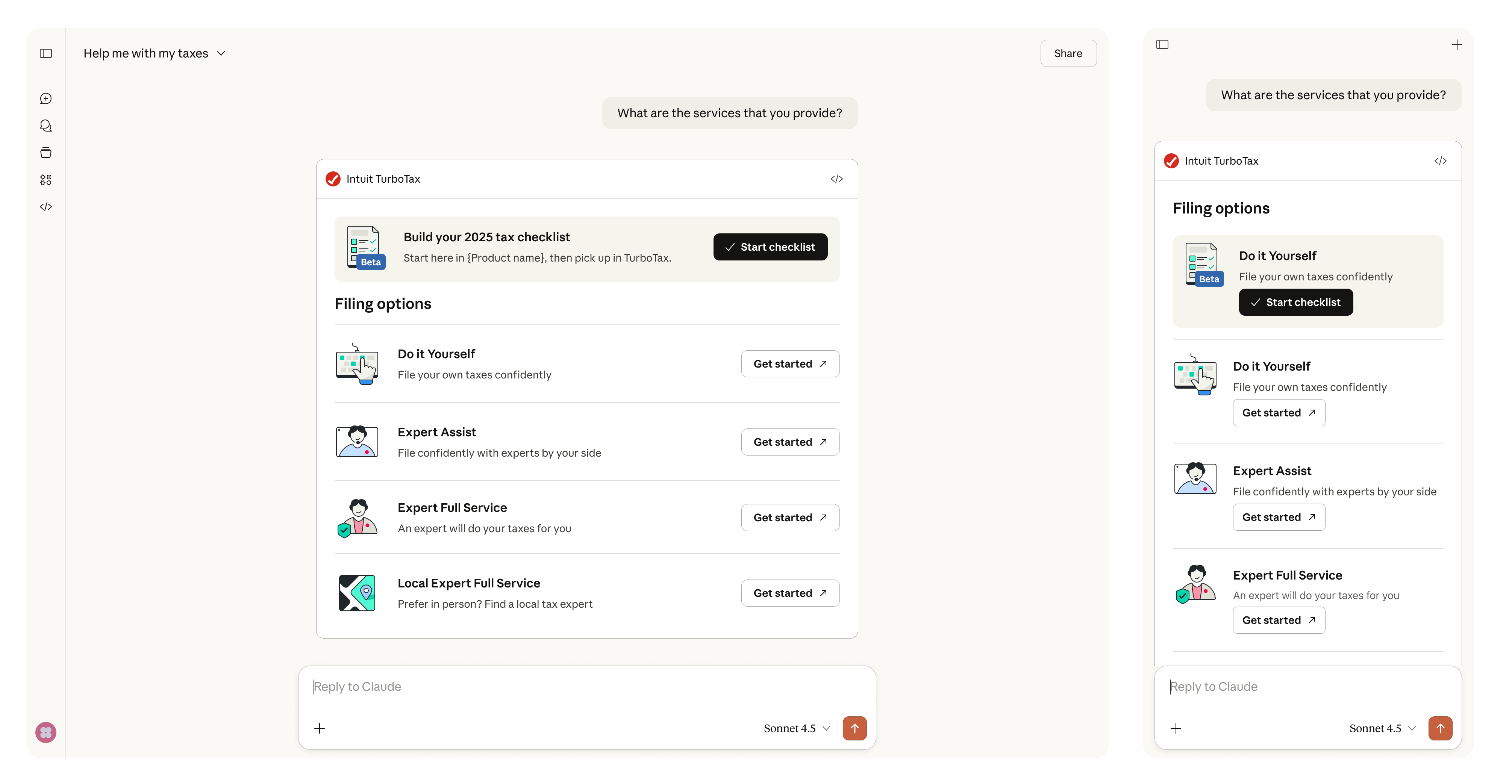This screenshot has height=784, width=1512.
Task: Toggle the left sidebar panel icon
Action: (x=46, y=53)
